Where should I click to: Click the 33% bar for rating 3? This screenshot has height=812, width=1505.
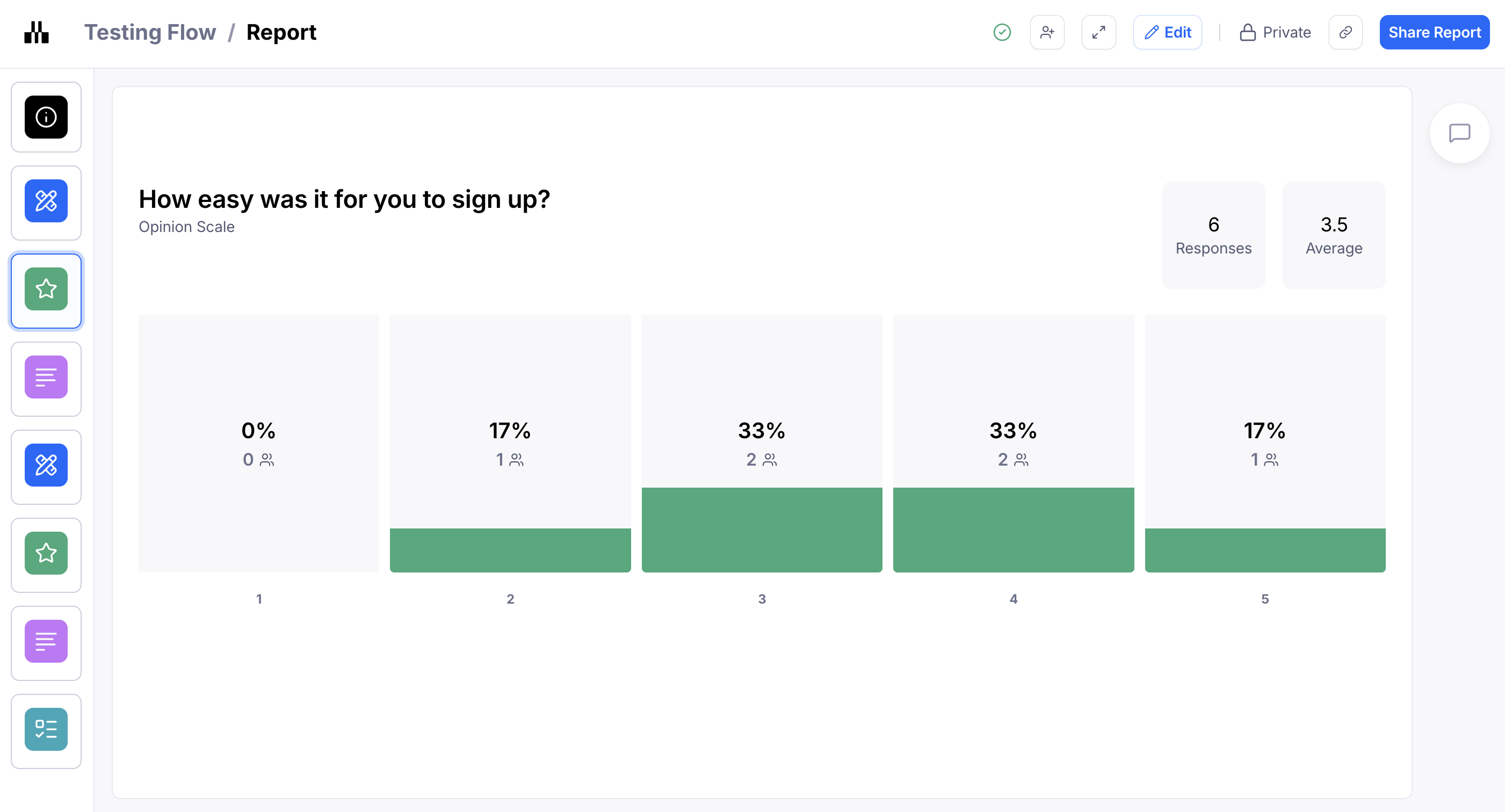point(762,530)
